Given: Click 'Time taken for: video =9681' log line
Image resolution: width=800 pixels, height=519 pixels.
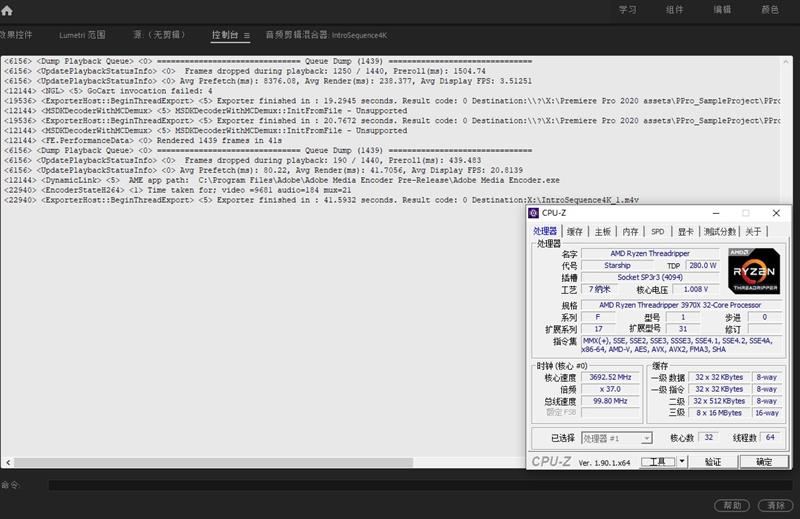Looking at the screenshot, I should tap(178, 190).
